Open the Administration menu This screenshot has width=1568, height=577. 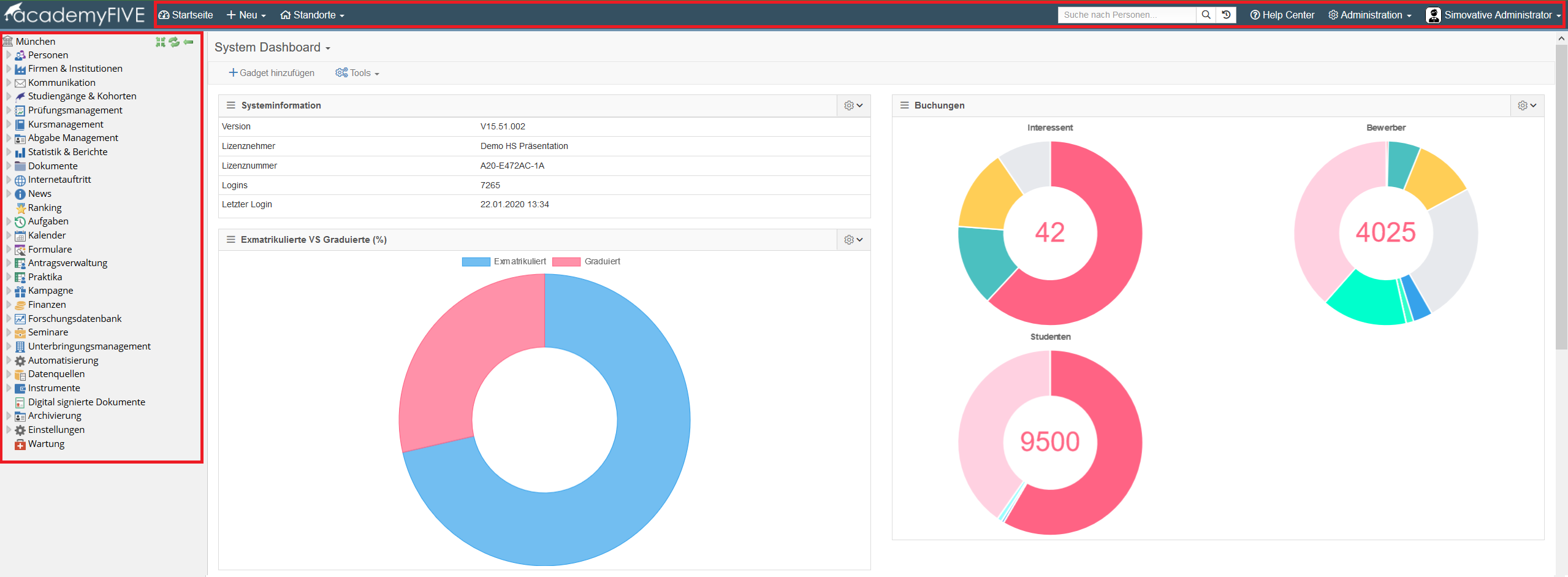[x=1369, y=15]
